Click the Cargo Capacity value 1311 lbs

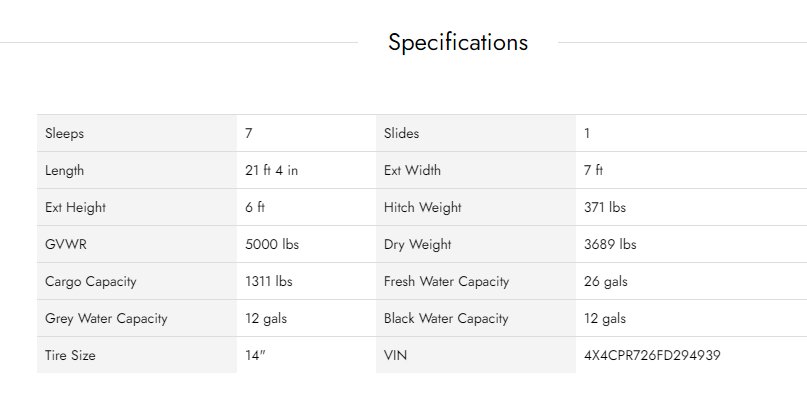[269, 282]
